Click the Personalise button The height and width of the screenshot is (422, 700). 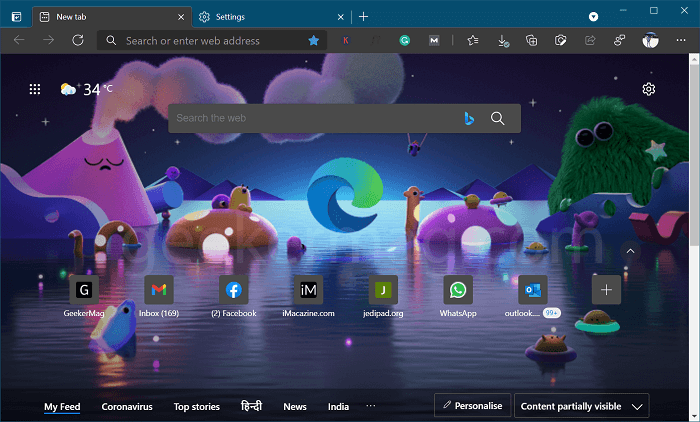(472, 405)
